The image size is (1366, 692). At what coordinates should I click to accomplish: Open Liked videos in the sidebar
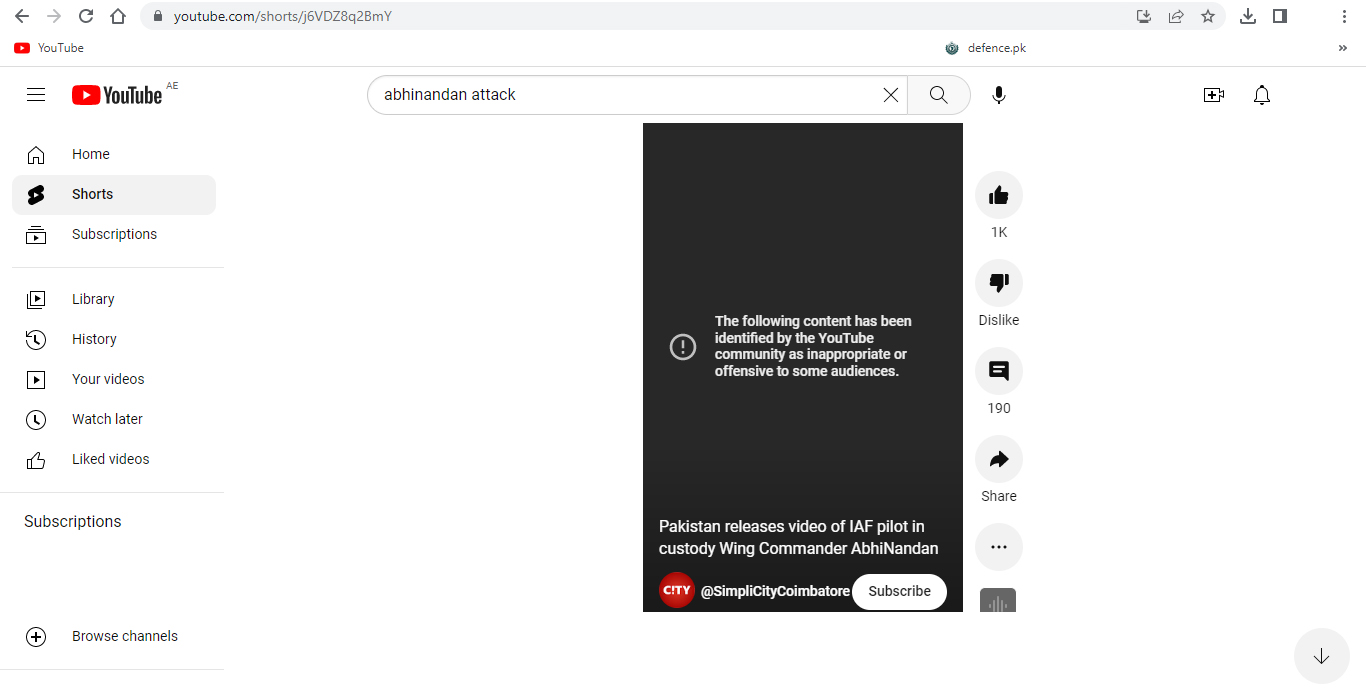[x=114, y=459]
